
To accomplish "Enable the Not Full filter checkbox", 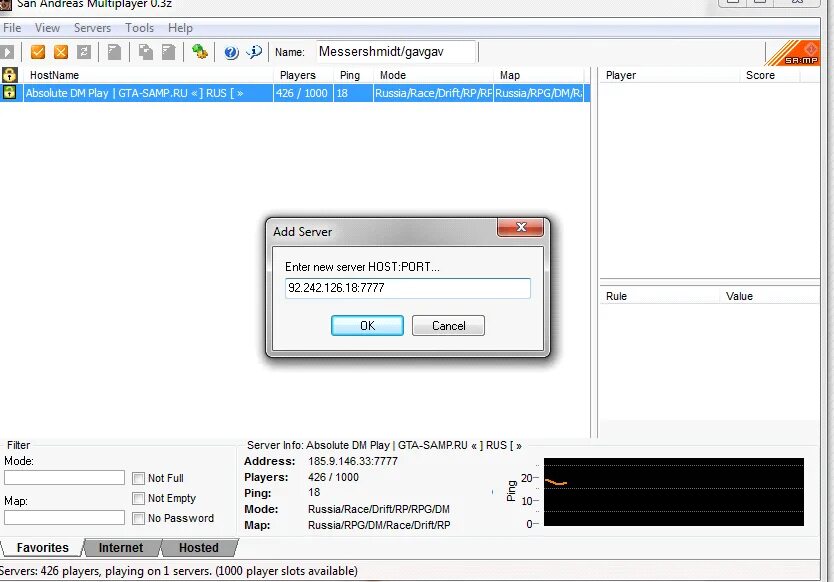I will pyautogui.click(x=138, y=478).
